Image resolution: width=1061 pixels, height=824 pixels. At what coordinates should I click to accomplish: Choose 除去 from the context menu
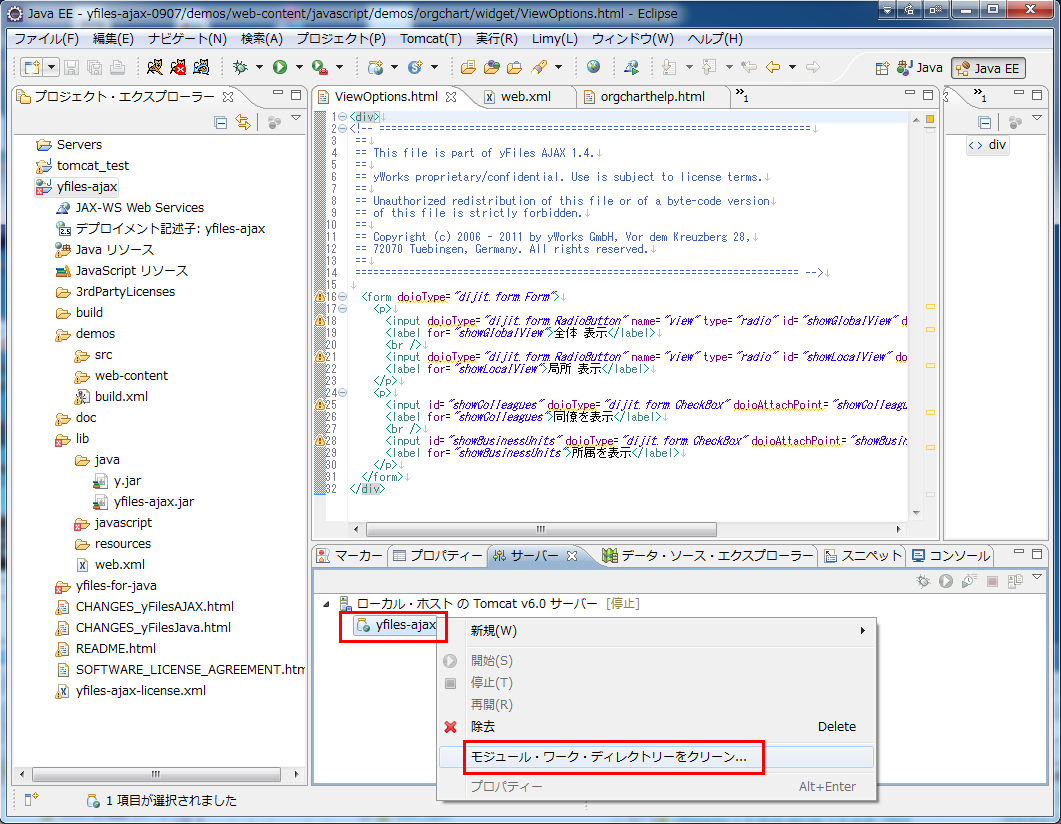pos(483,727)
